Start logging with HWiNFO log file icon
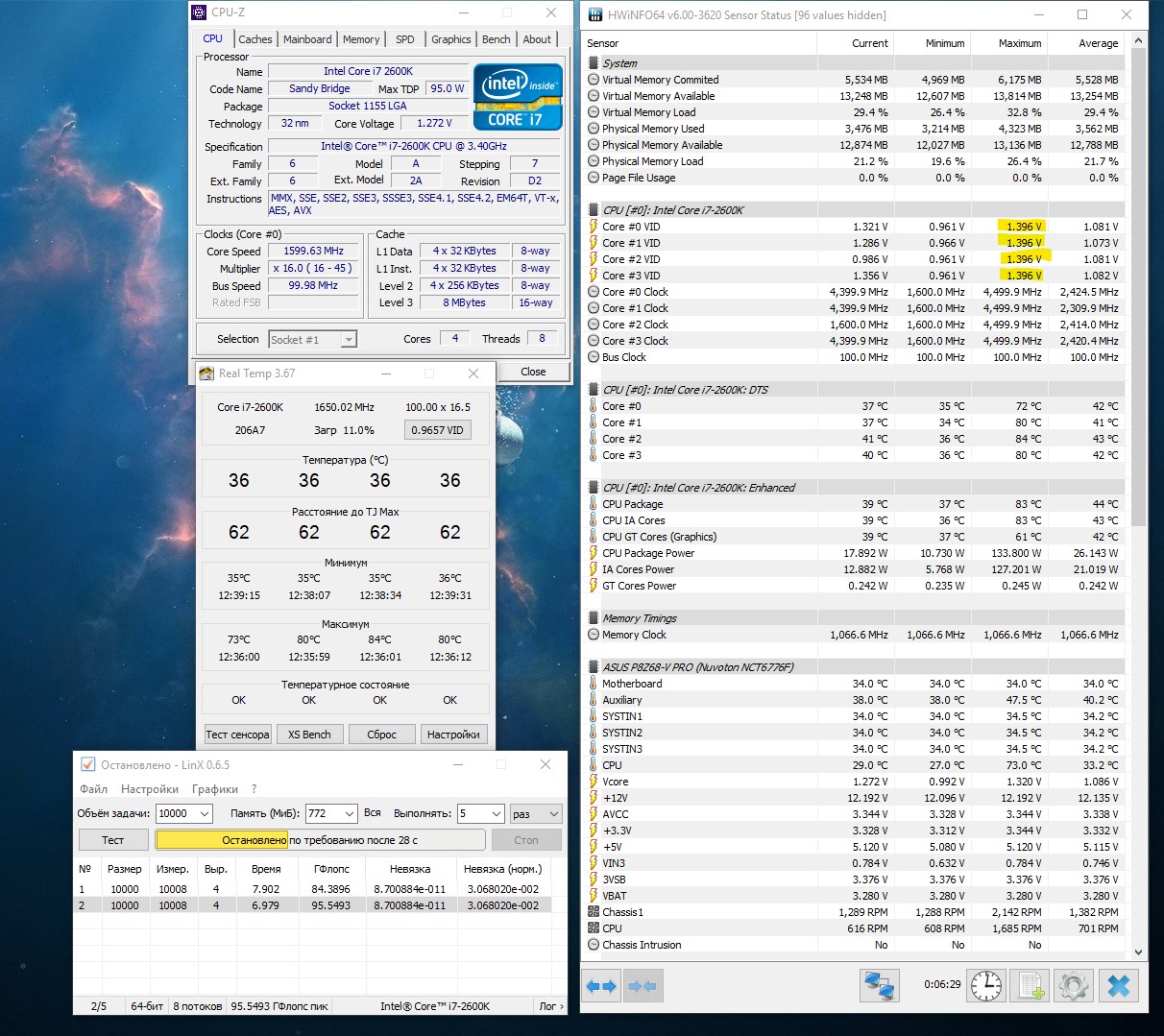The image size is (1164, 1036). coord(1031,986)
